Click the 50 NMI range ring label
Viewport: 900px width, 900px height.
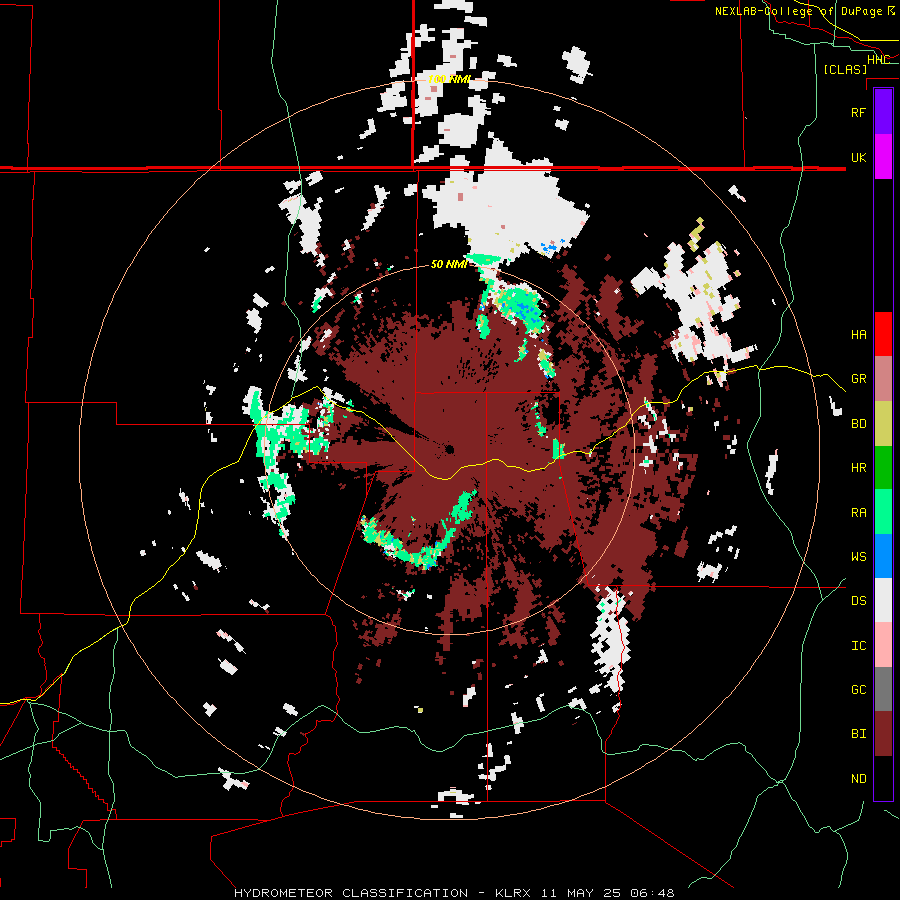449,264
